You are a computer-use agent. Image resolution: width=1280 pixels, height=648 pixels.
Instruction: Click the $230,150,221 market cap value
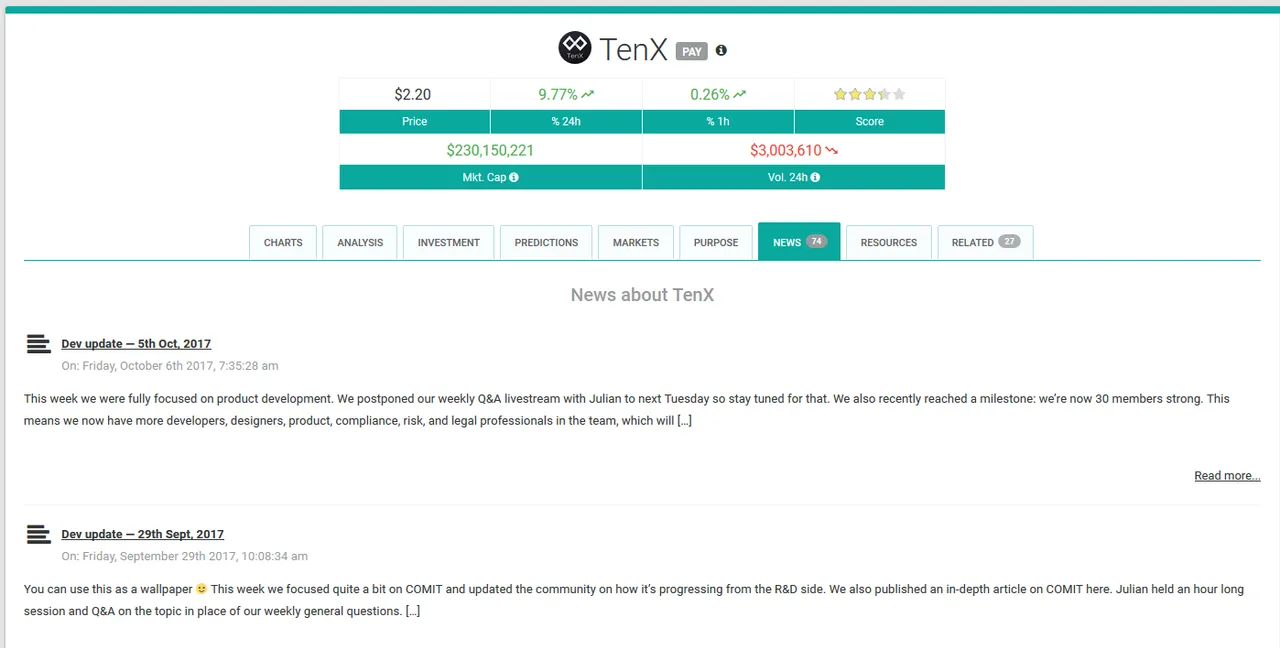490,151
